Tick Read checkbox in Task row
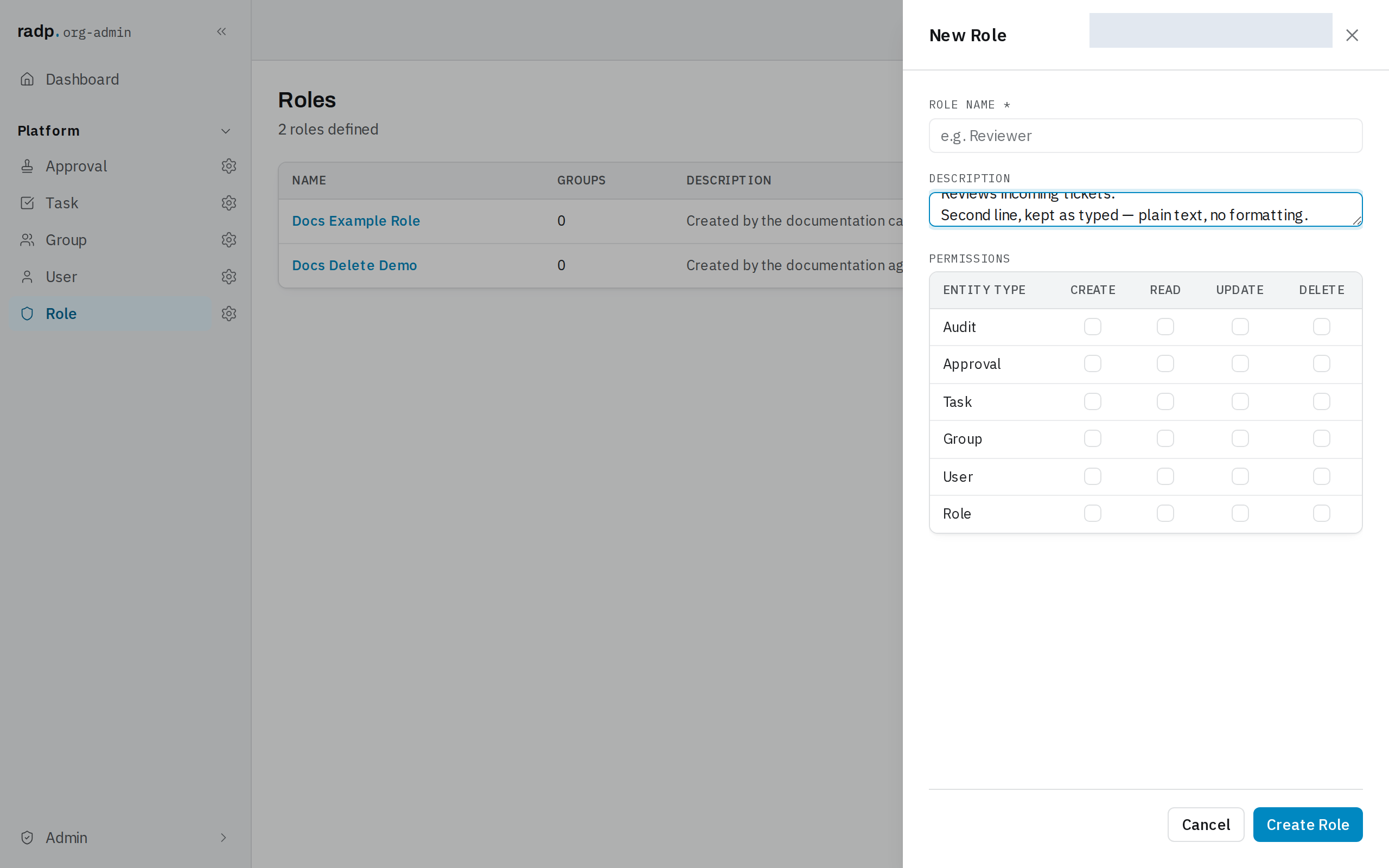Image resolution: width=1389 pixels, height=868 pixels. click(1165, 401)
